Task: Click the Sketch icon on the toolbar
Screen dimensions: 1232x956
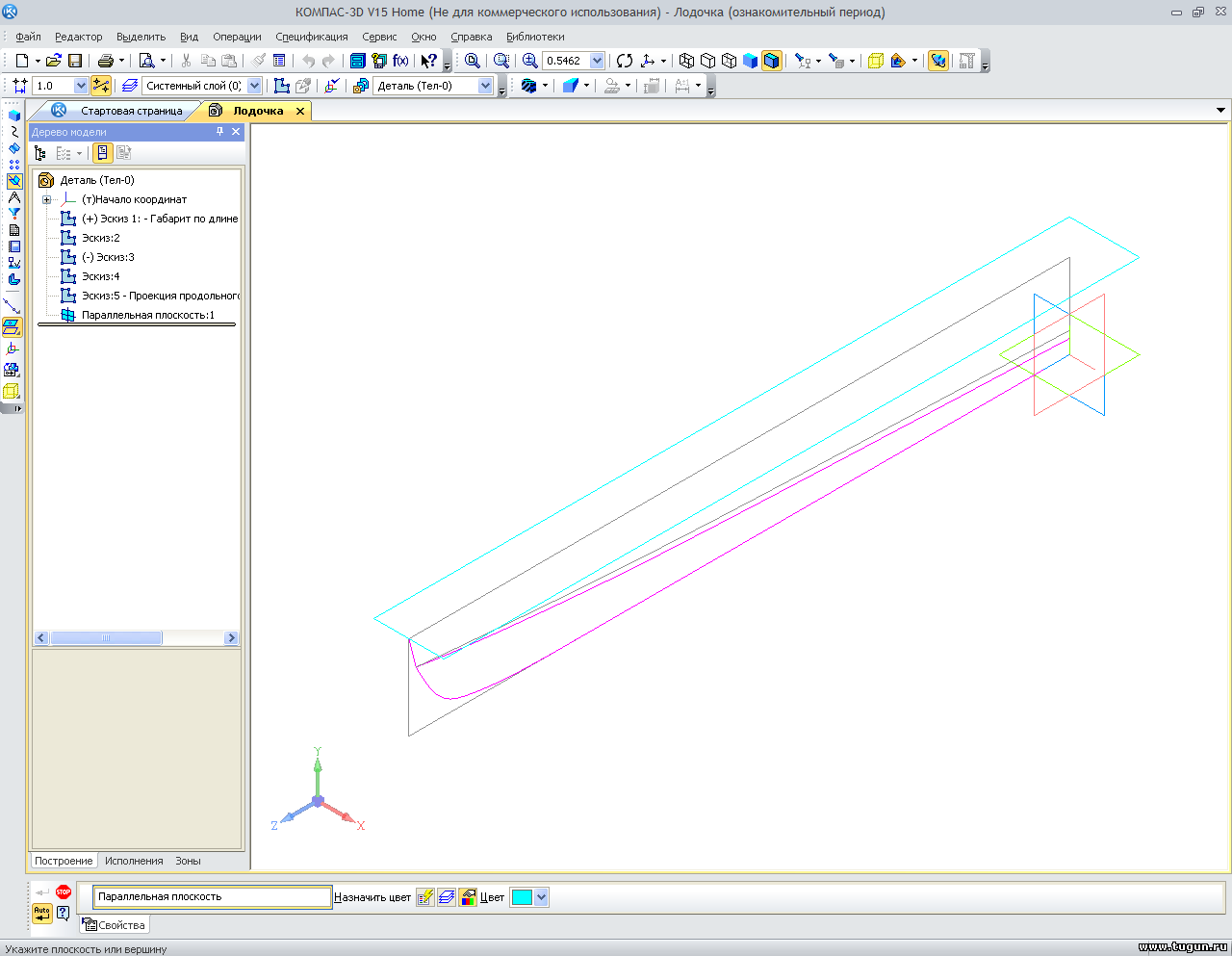Action: pos(282,86)
